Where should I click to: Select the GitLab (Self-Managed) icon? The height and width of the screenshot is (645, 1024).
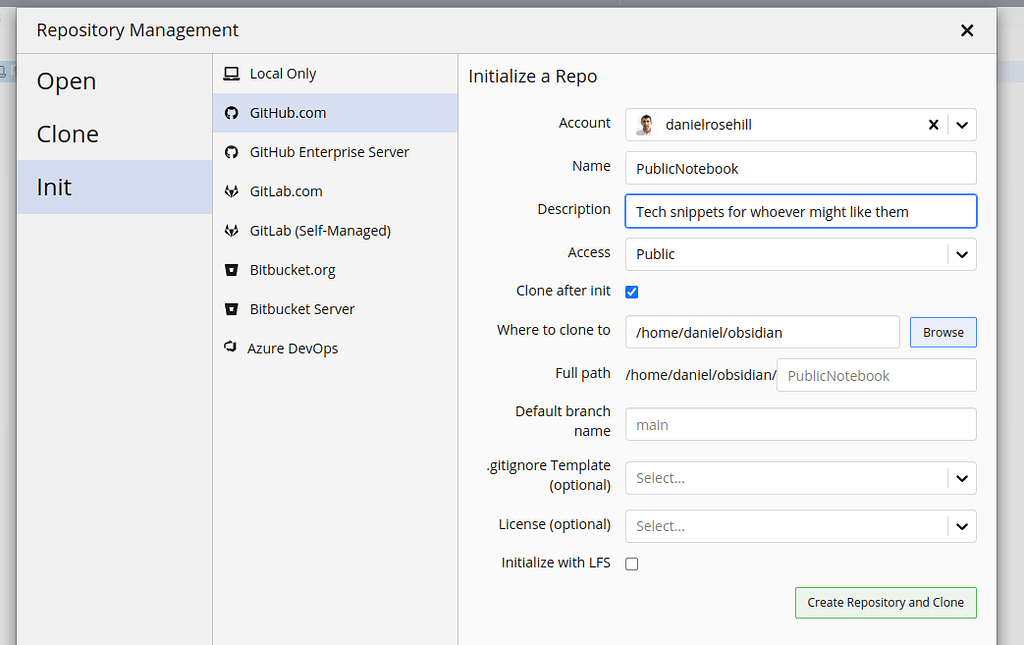click(x=232, y=230)
